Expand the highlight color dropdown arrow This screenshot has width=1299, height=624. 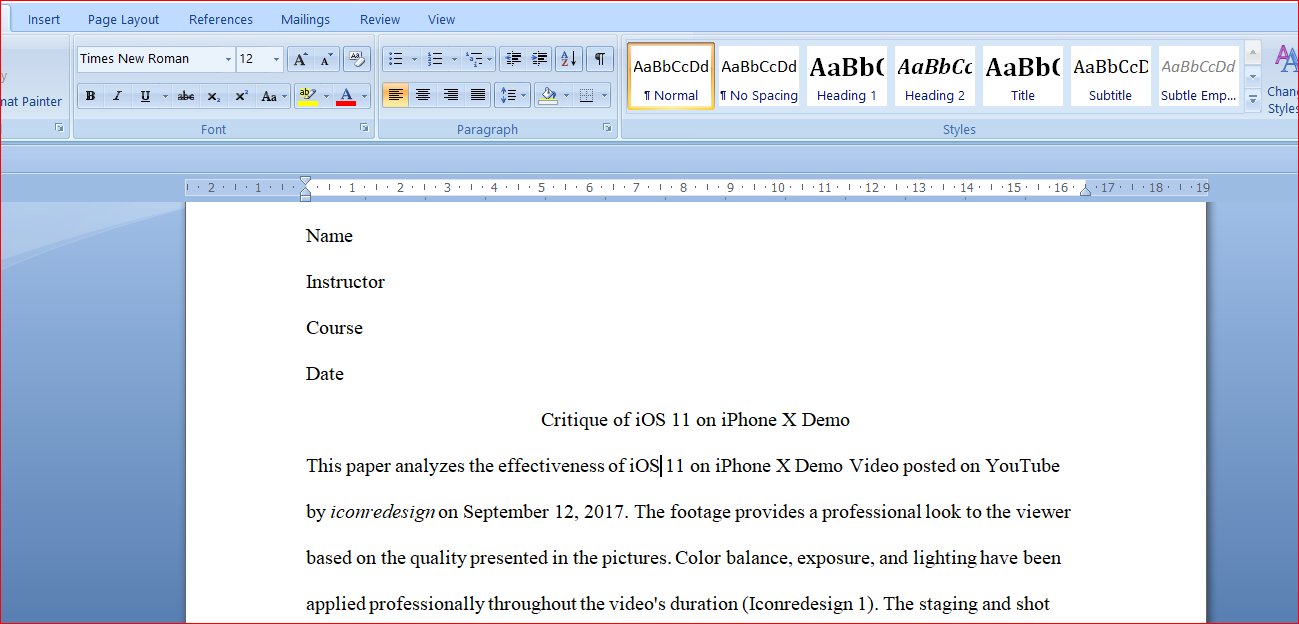324,96
